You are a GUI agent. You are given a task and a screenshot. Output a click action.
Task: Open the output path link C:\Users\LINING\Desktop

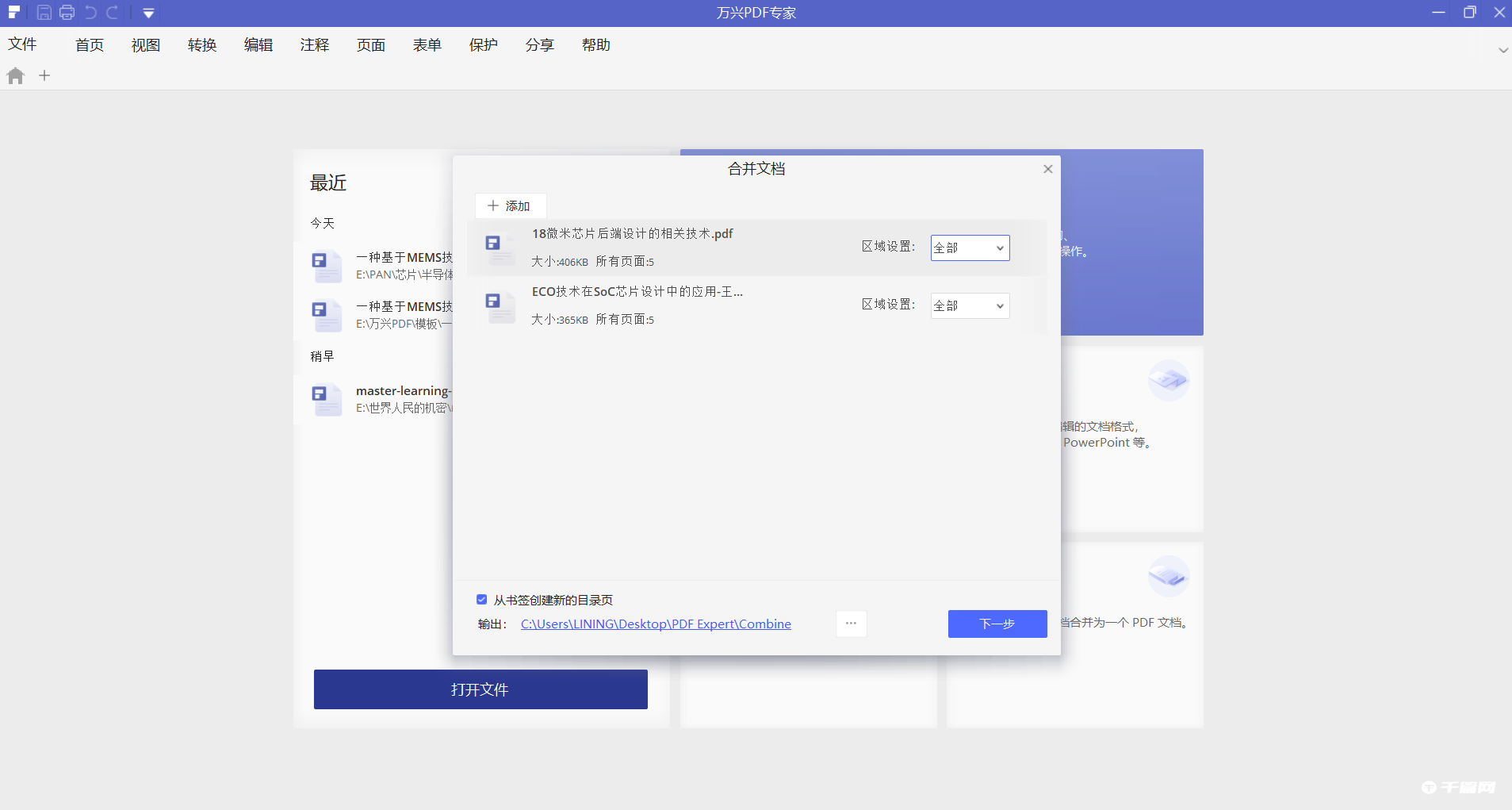[x=655, y=624]
